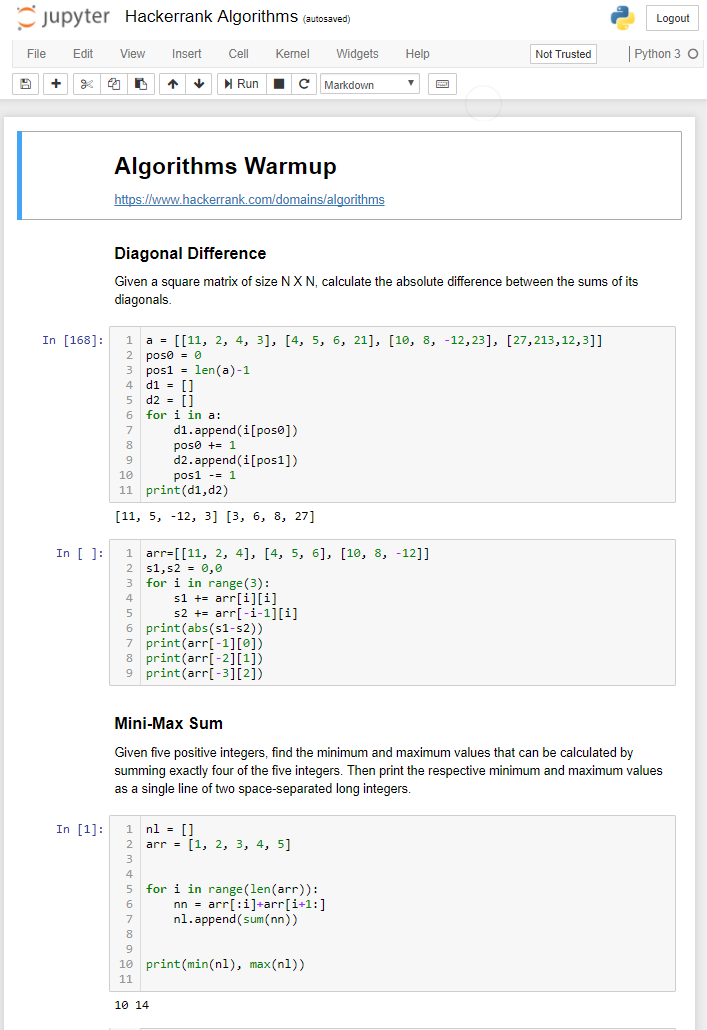Run the selected cell
The image size is (707, 1030).
coord(241,84)
